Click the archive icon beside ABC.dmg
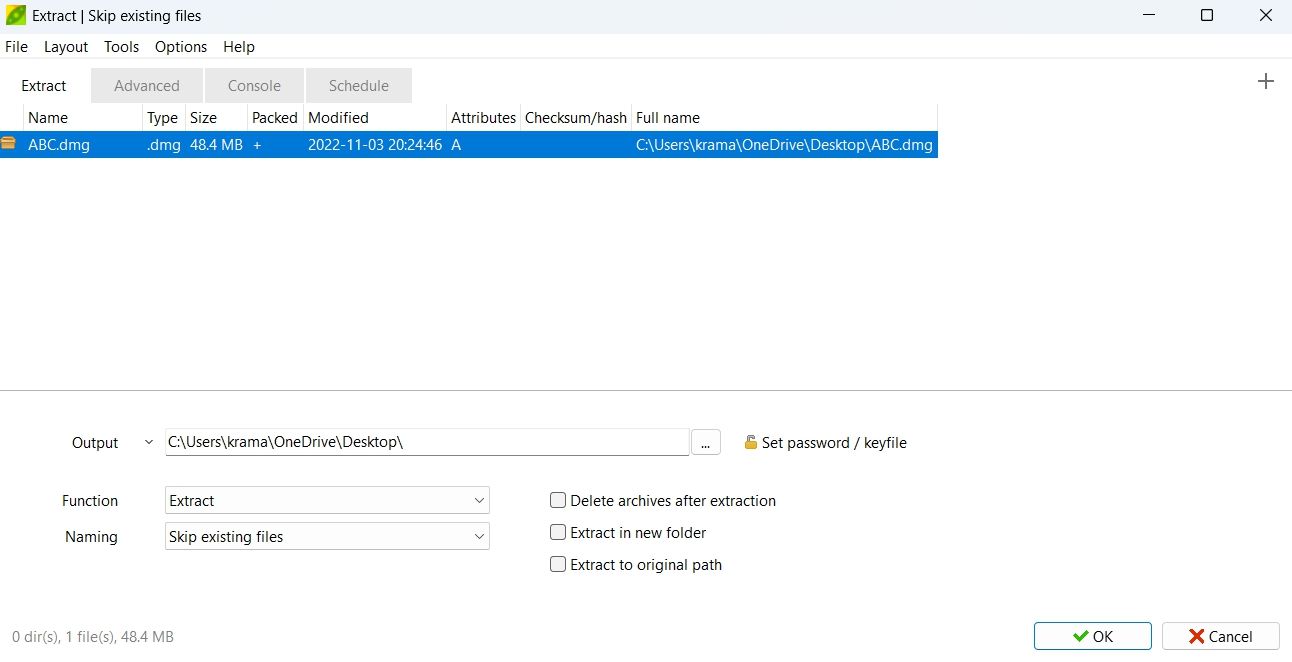 [9, 143]
